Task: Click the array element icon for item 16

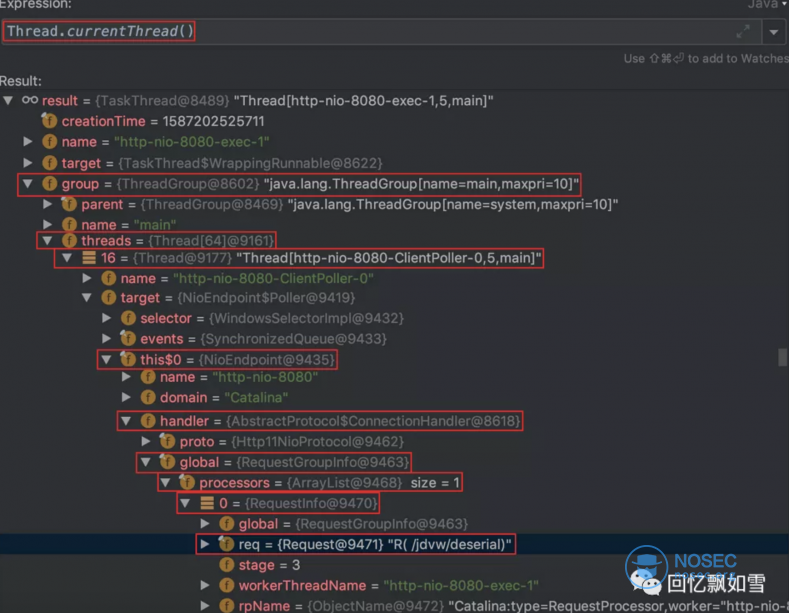Action: (89, 258)
